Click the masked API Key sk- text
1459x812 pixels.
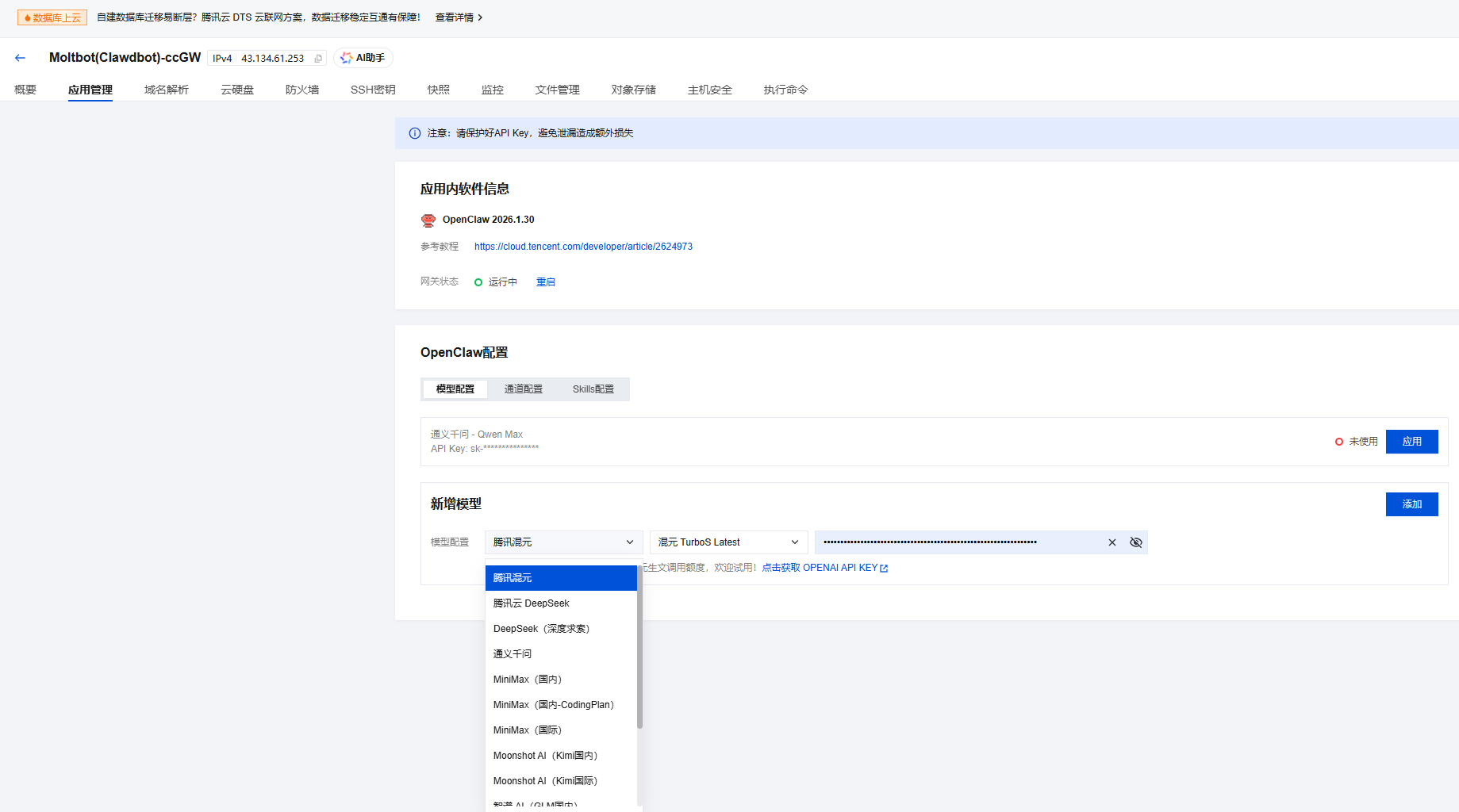coord(485,449)
